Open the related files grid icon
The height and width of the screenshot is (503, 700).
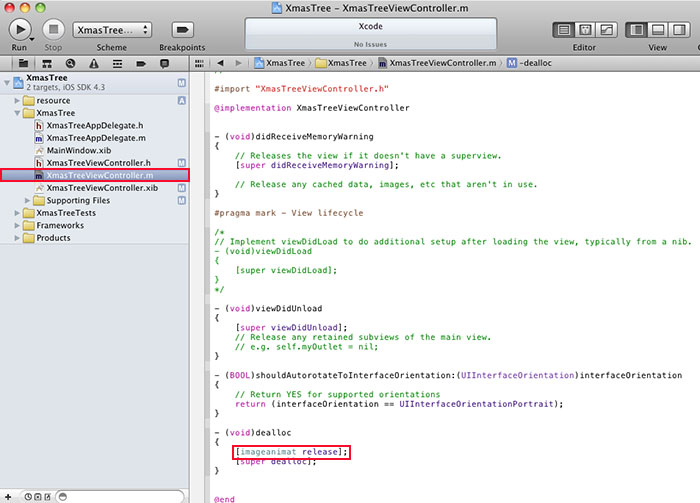199,63
